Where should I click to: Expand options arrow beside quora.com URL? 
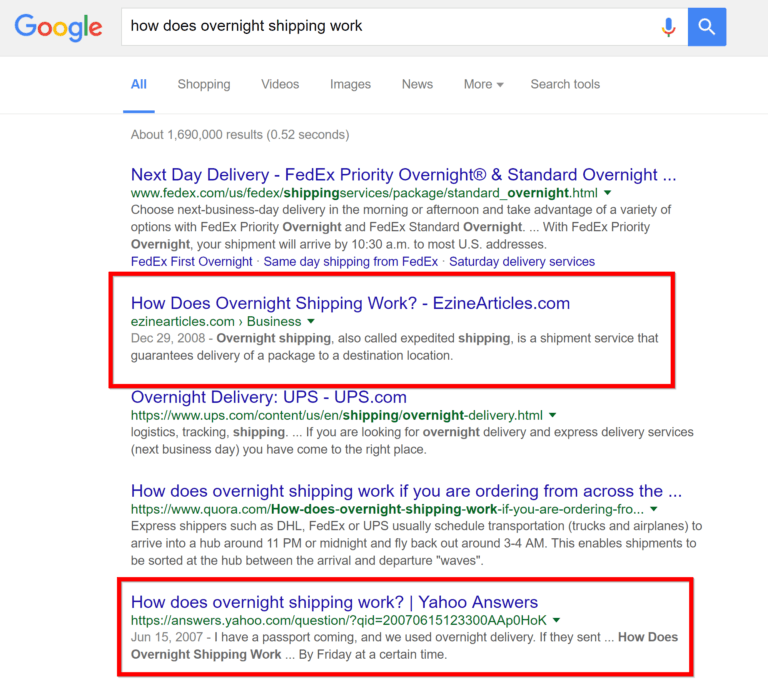tap(654, 510)
